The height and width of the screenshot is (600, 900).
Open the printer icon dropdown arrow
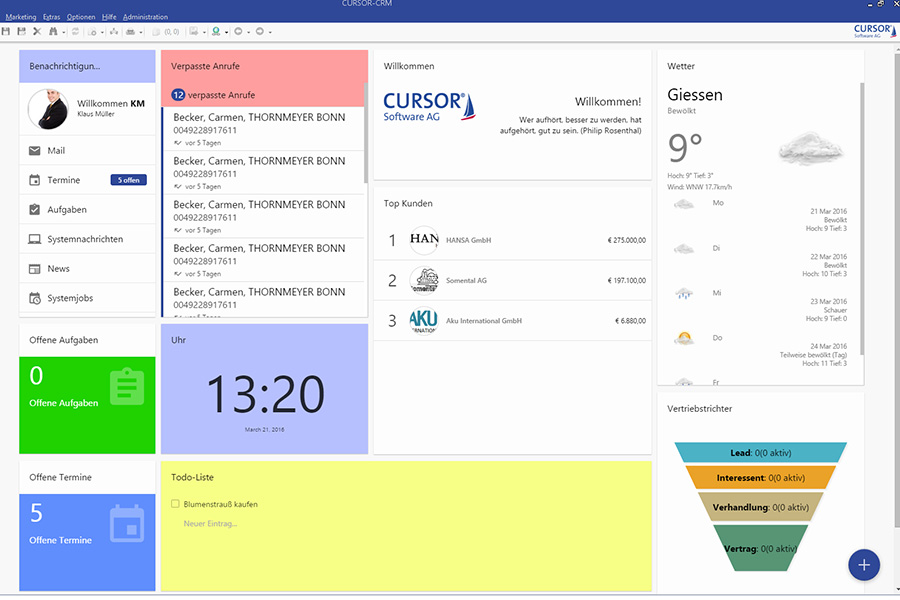[141, 32]
